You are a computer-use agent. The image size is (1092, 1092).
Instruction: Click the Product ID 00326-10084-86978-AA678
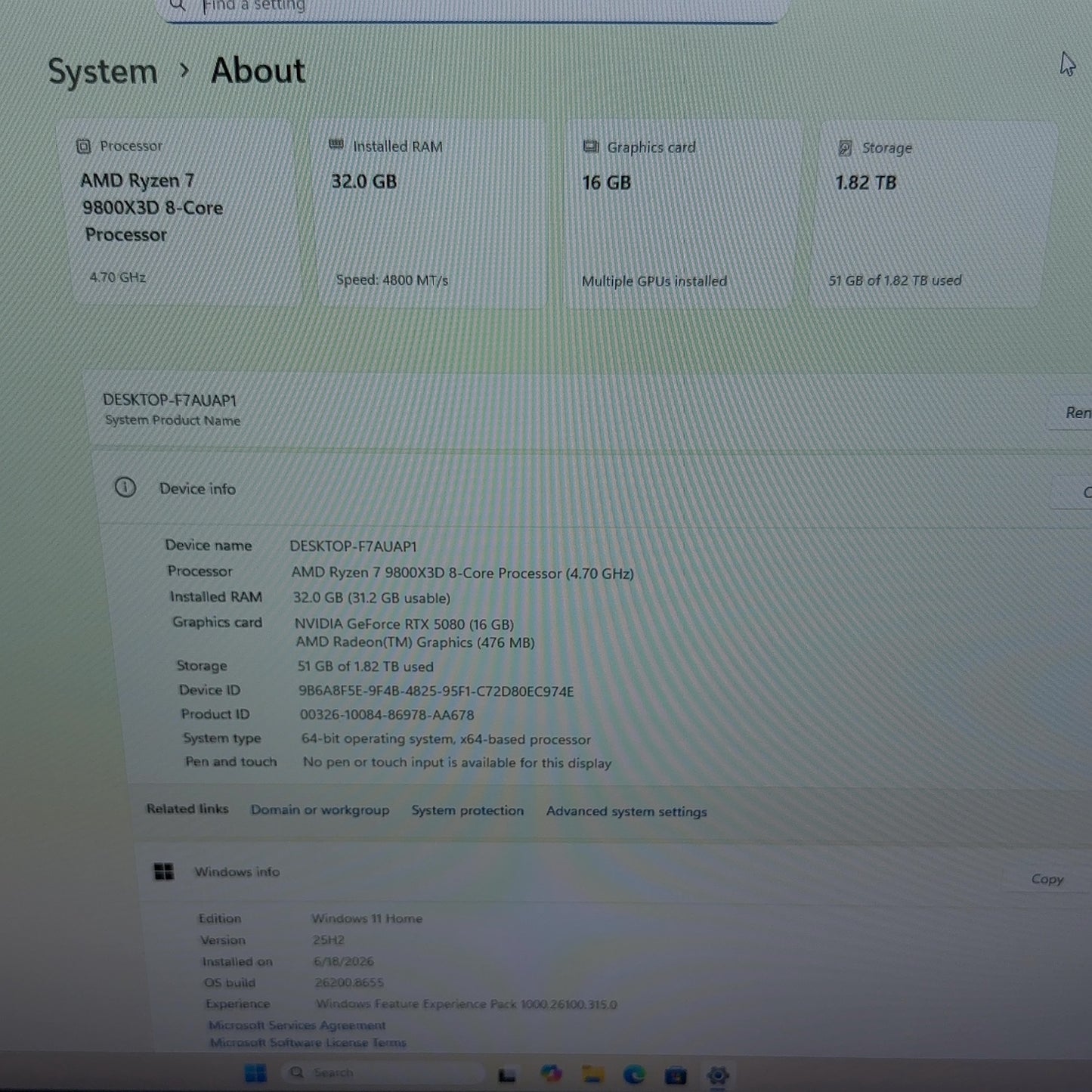(387, 714)
